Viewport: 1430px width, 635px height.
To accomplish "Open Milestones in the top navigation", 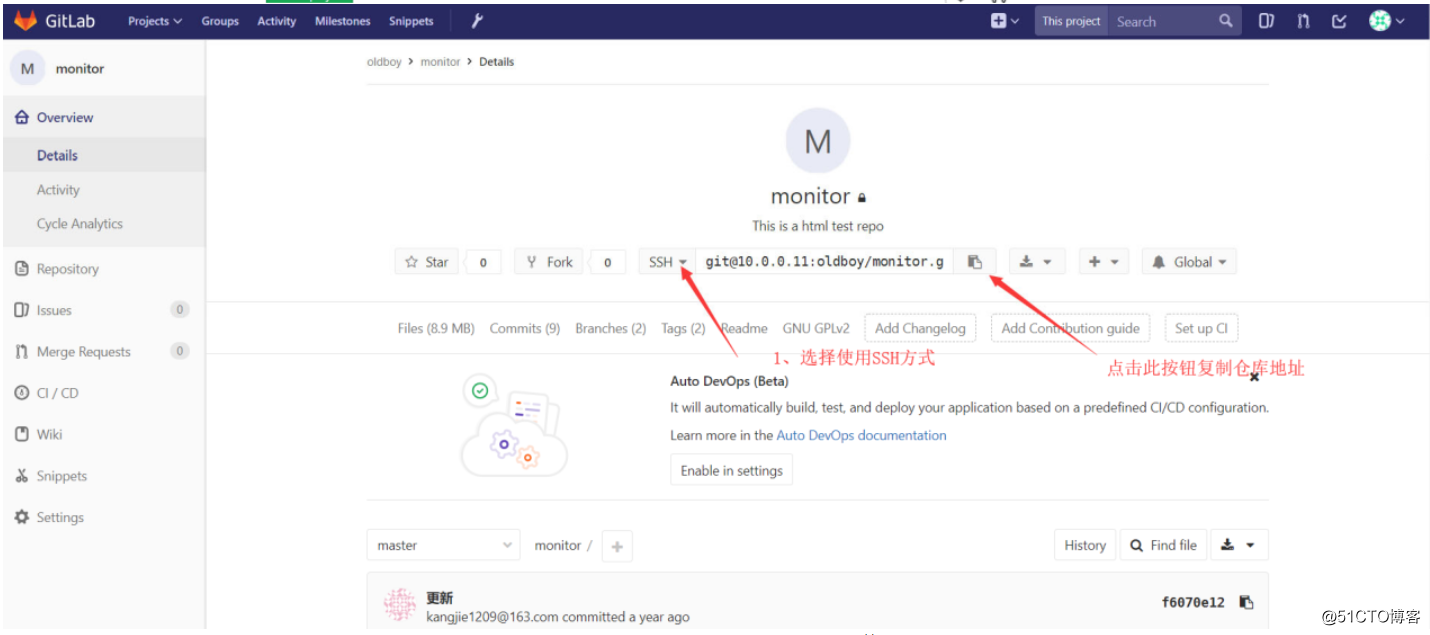I will 342,21.
